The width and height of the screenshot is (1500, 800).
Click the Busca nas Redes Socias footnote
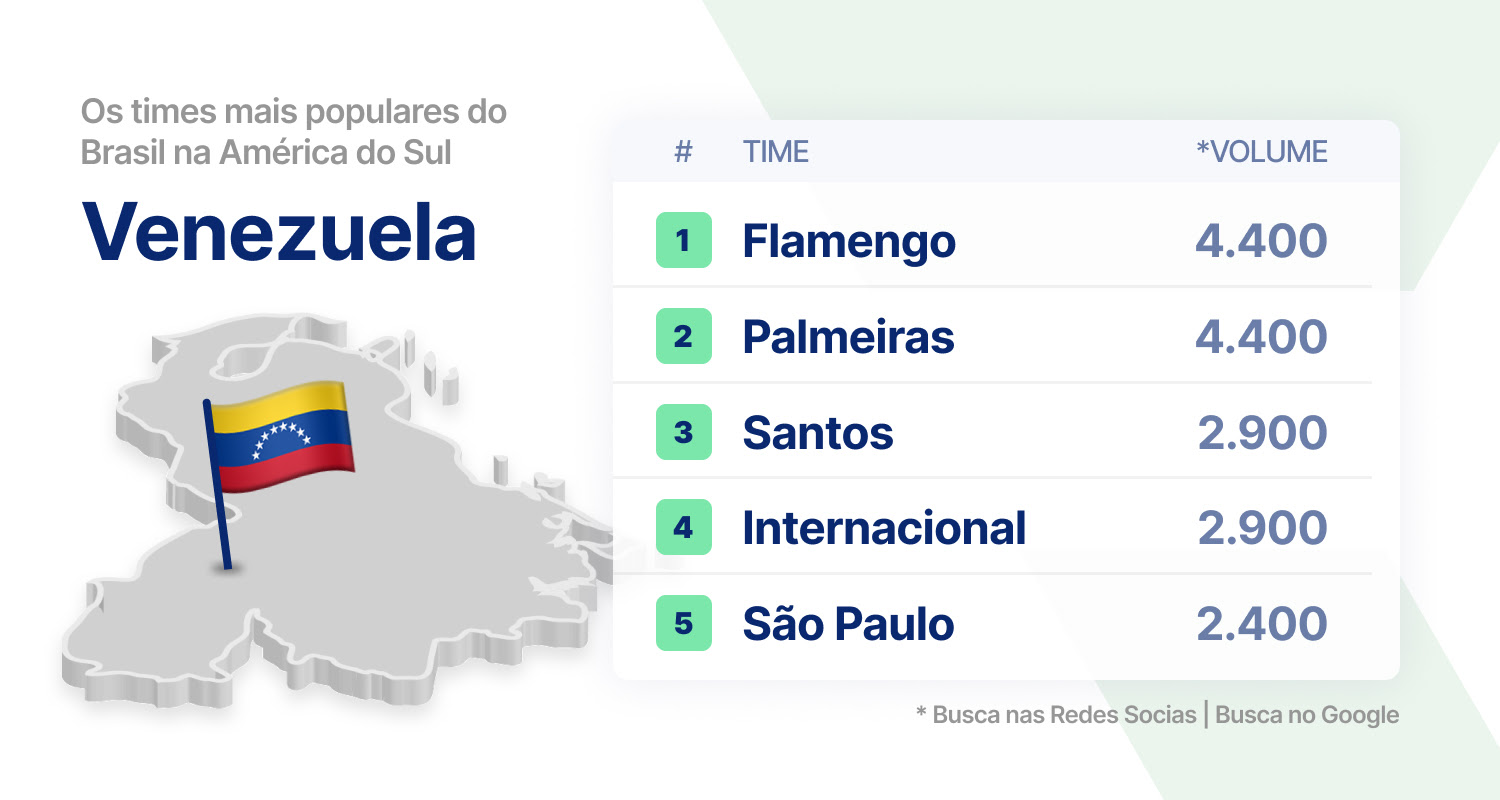tap(1065, 715)
